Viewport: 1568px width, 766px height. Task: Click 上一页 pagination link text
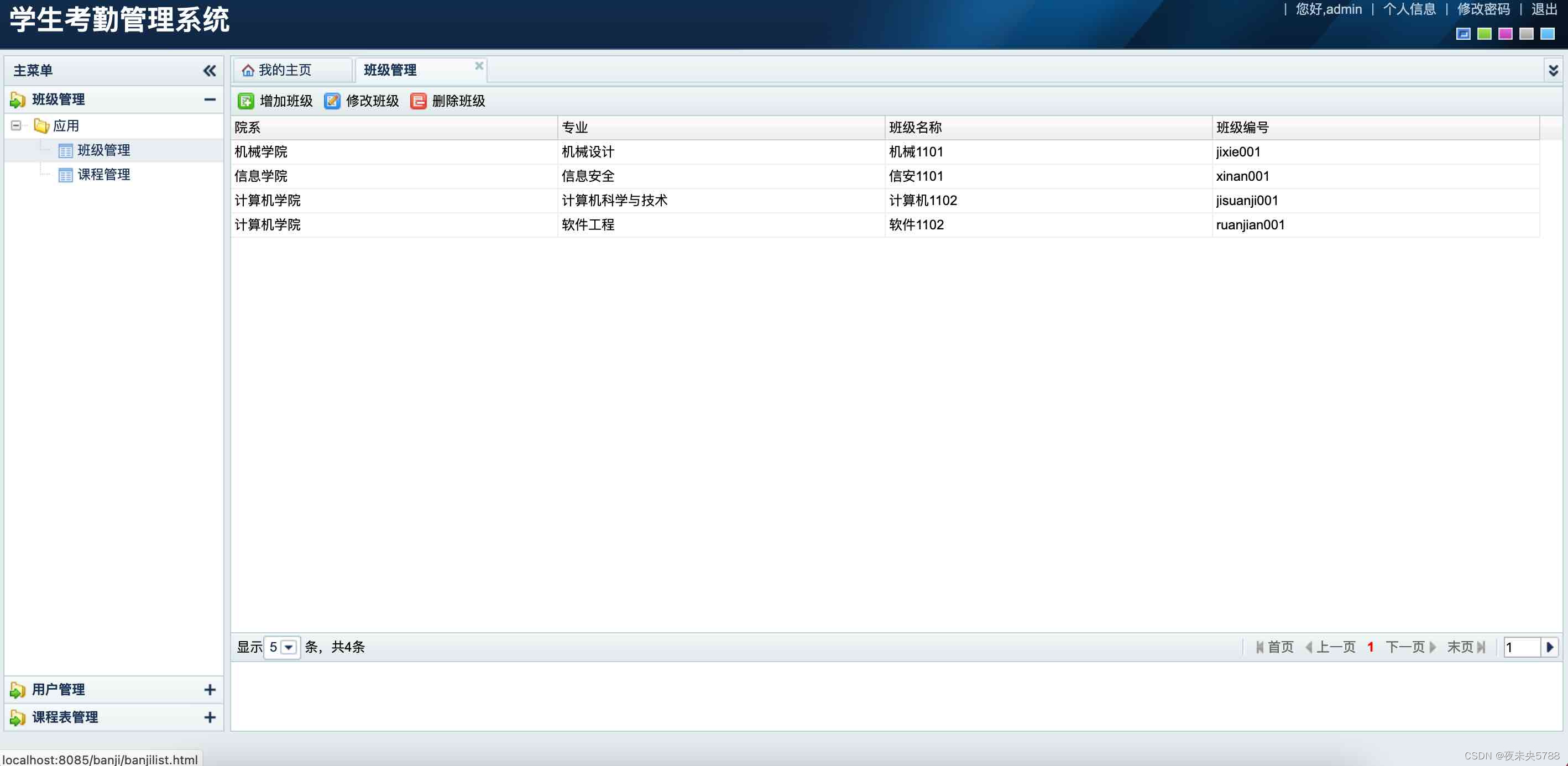(x=1336, y=647)
